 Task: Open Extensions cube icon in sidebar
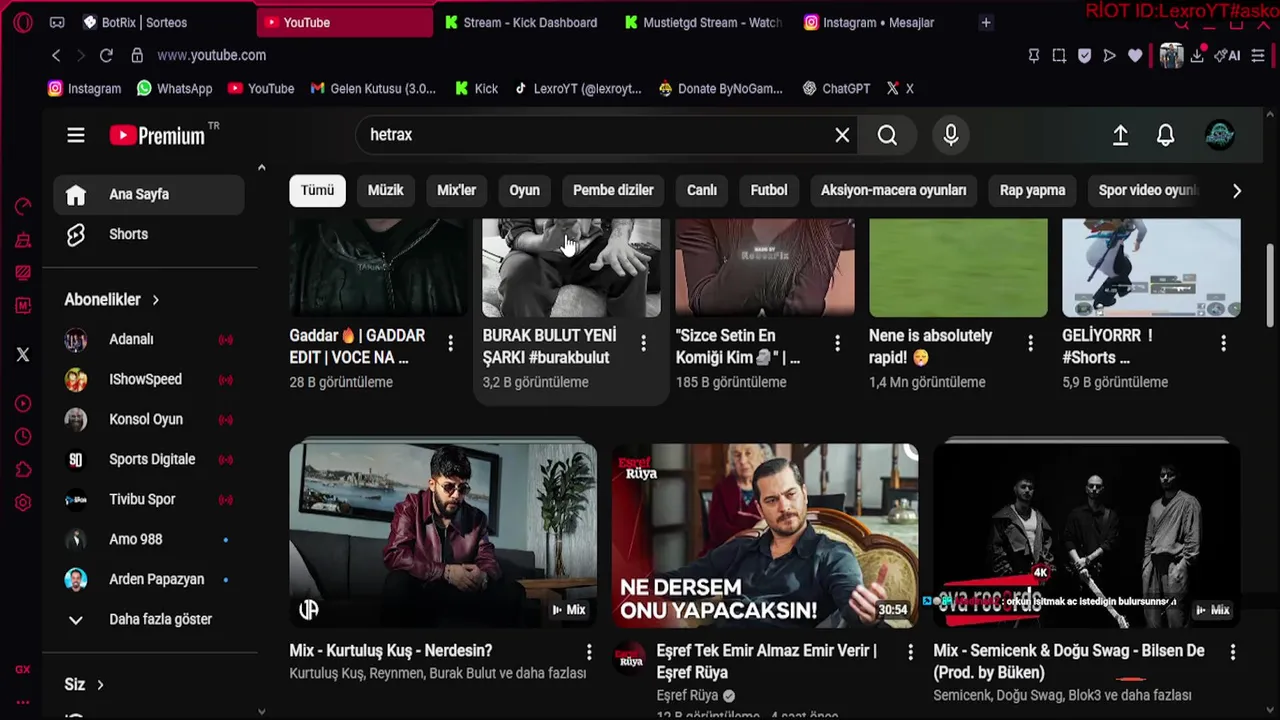pyautogui.click(x=23, y=470)
